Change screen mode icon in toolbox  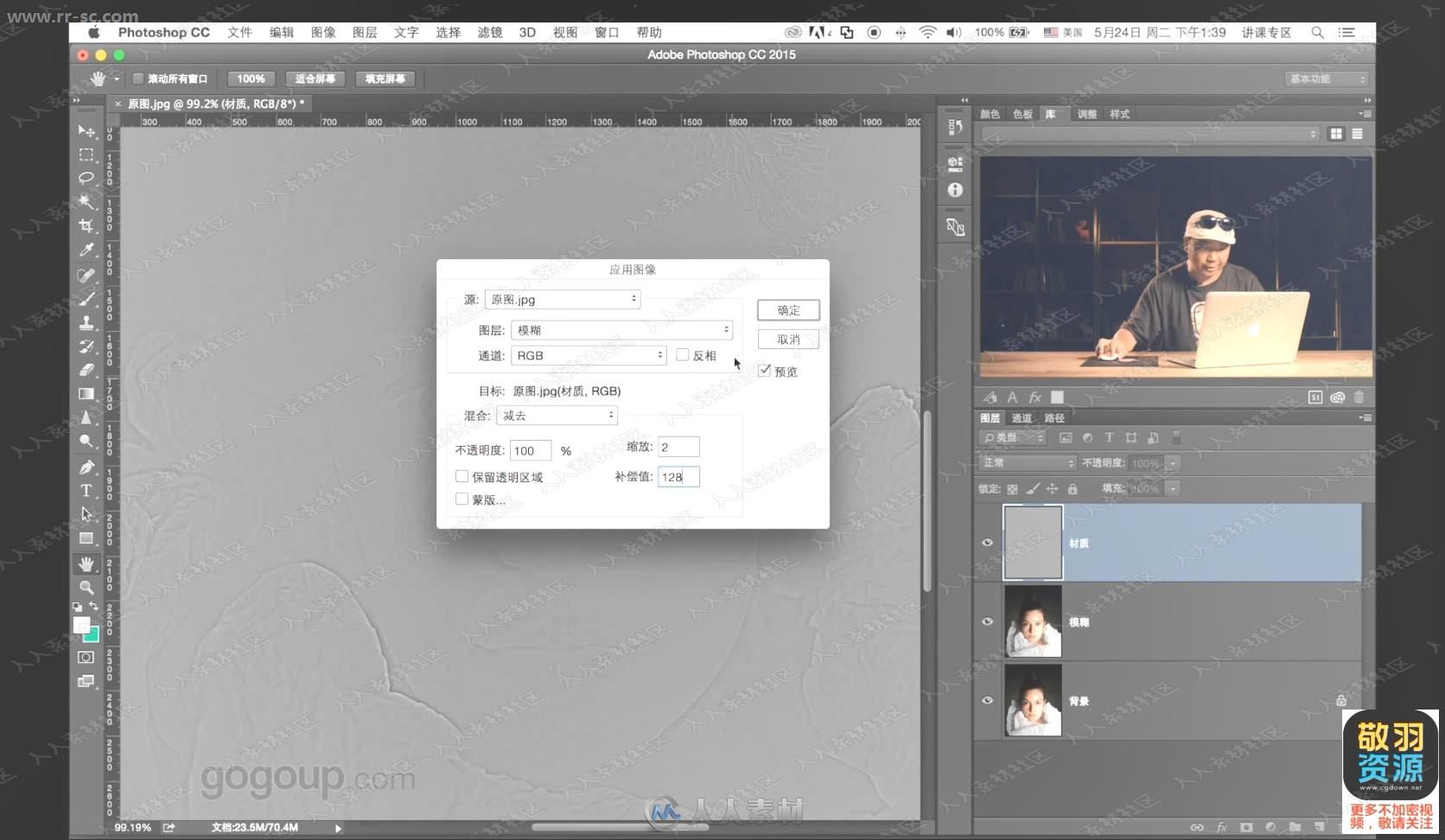tap(86, 682)
